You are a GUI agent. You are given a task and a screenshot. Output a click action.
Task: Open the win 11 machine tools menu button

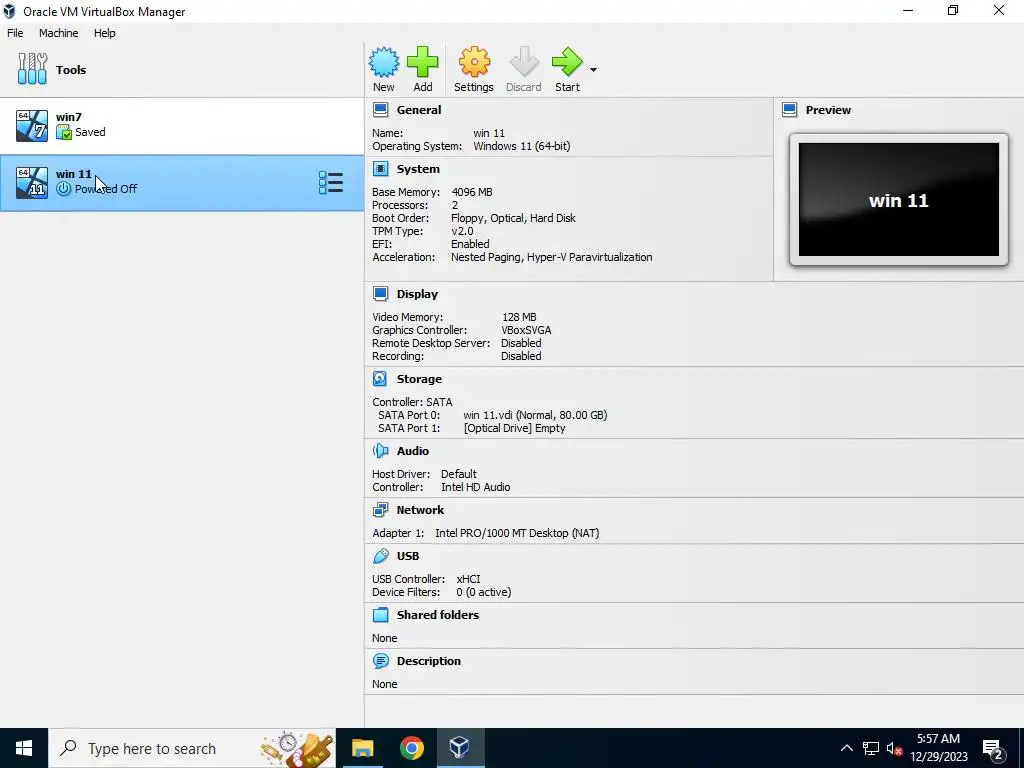pyautogui.click(x=330, y=183)
